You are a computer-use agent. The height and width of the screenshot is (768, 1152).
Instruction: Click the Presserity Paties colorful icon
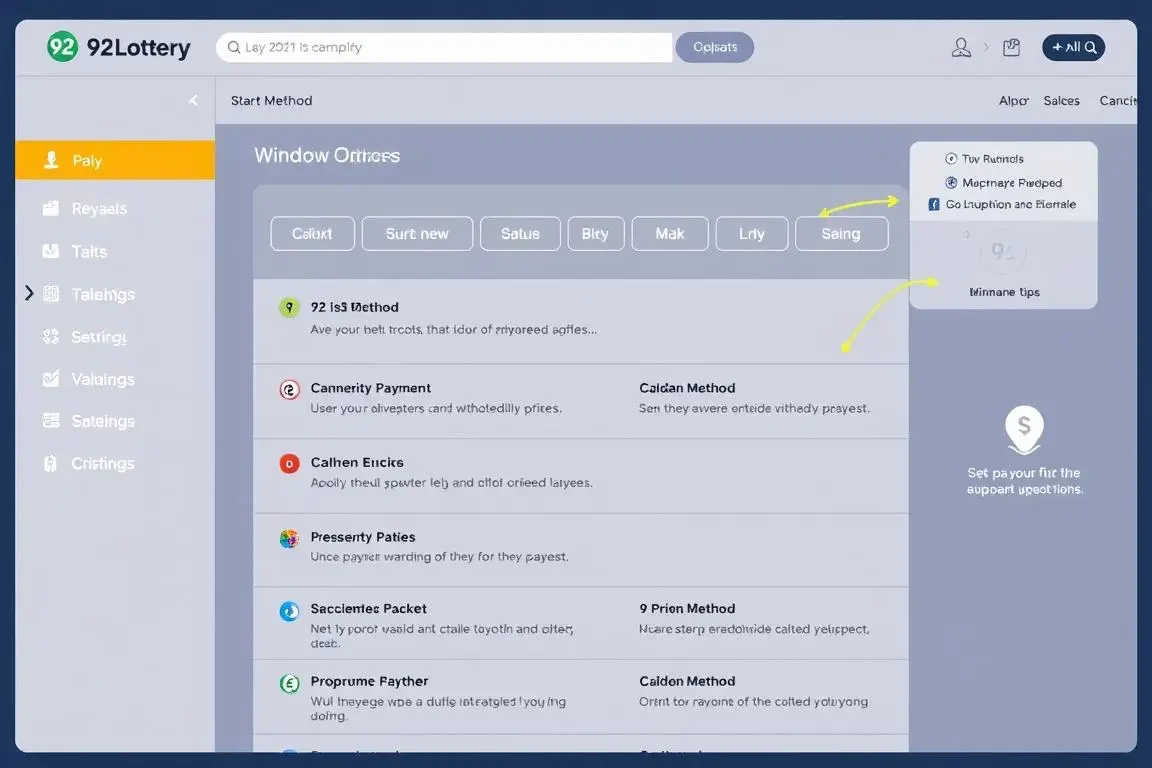click(289, 539)
